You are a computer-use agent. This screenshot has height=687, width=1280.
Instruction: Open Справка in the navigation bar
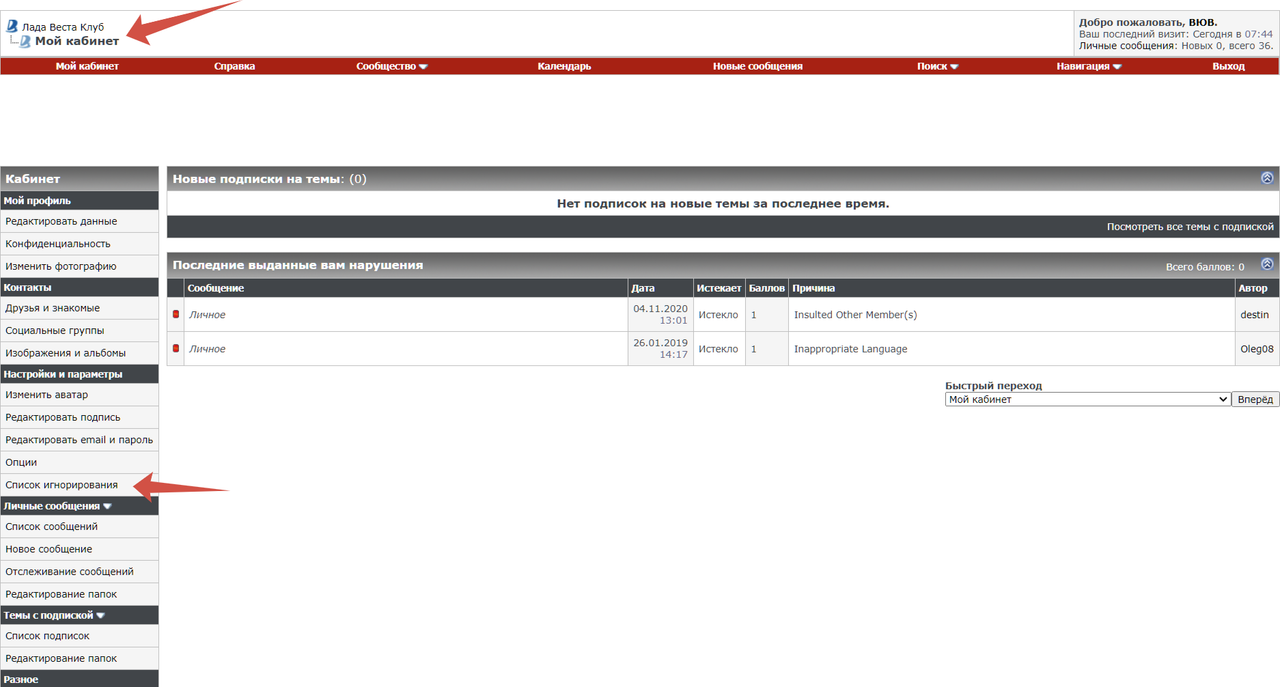[x=235, y=66]
